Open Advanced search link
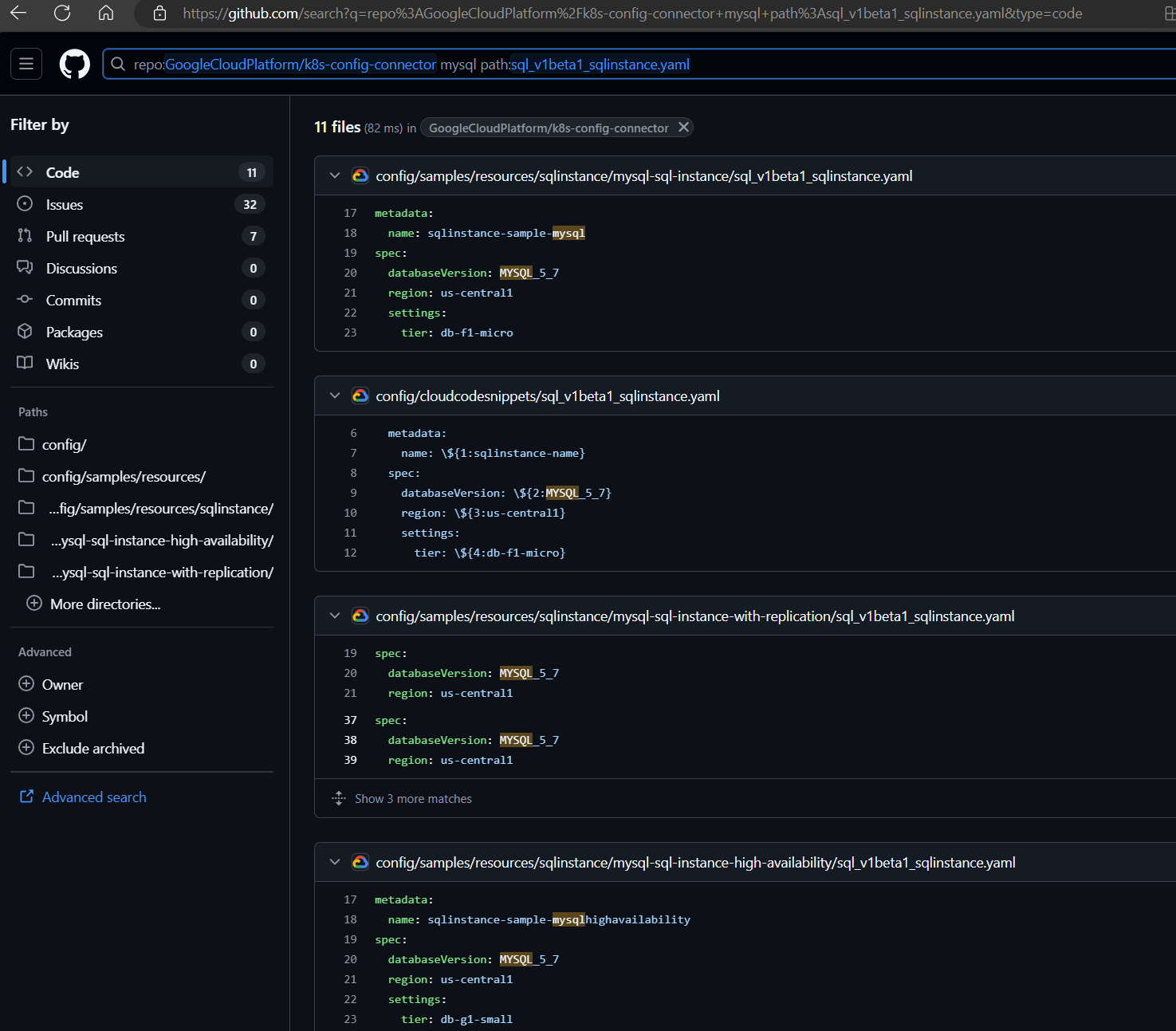Screen dimensions: 1176x1031 (94, 797)
